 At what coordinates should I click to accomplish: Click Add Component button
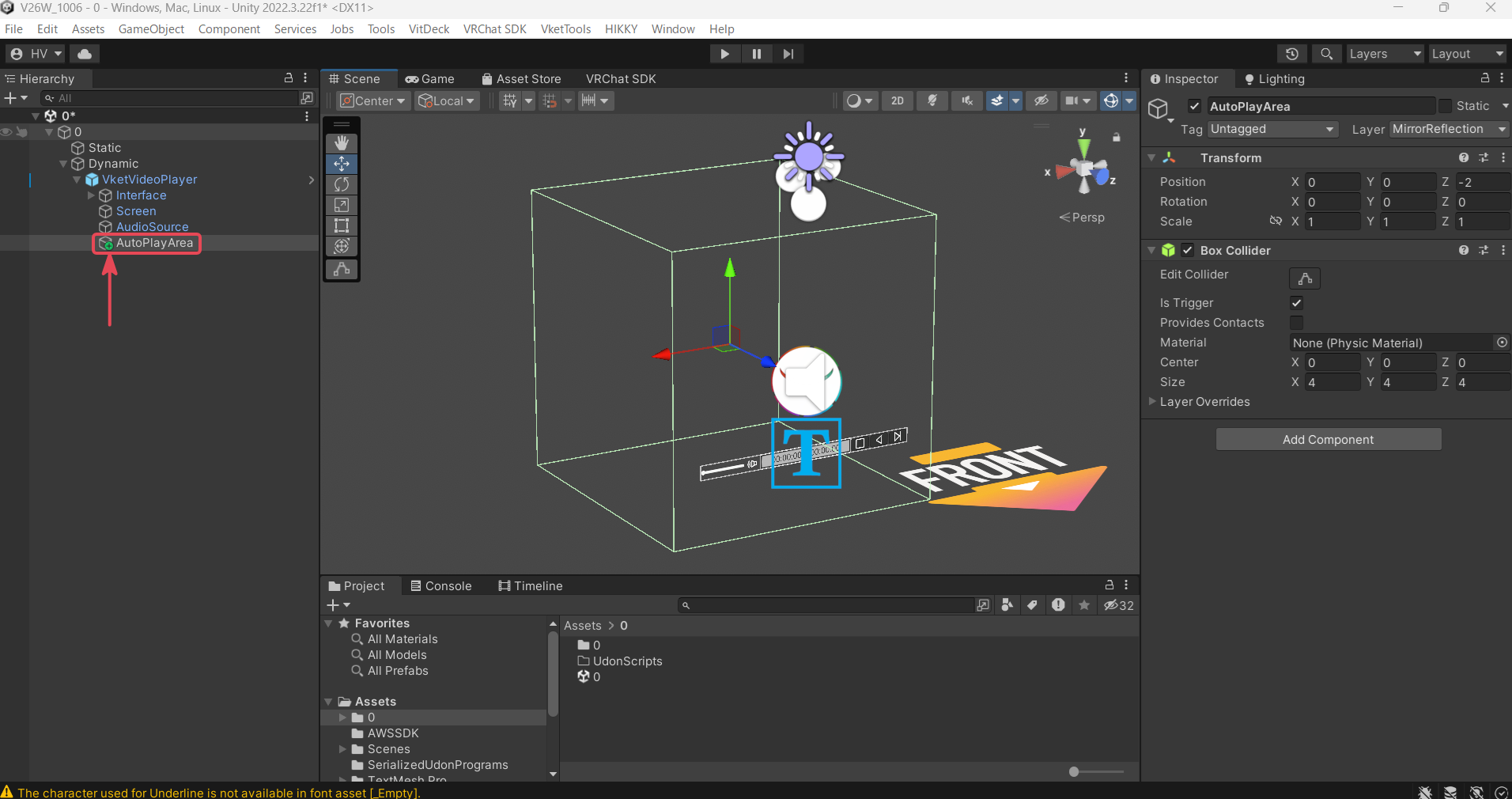tap(1329, 440)
